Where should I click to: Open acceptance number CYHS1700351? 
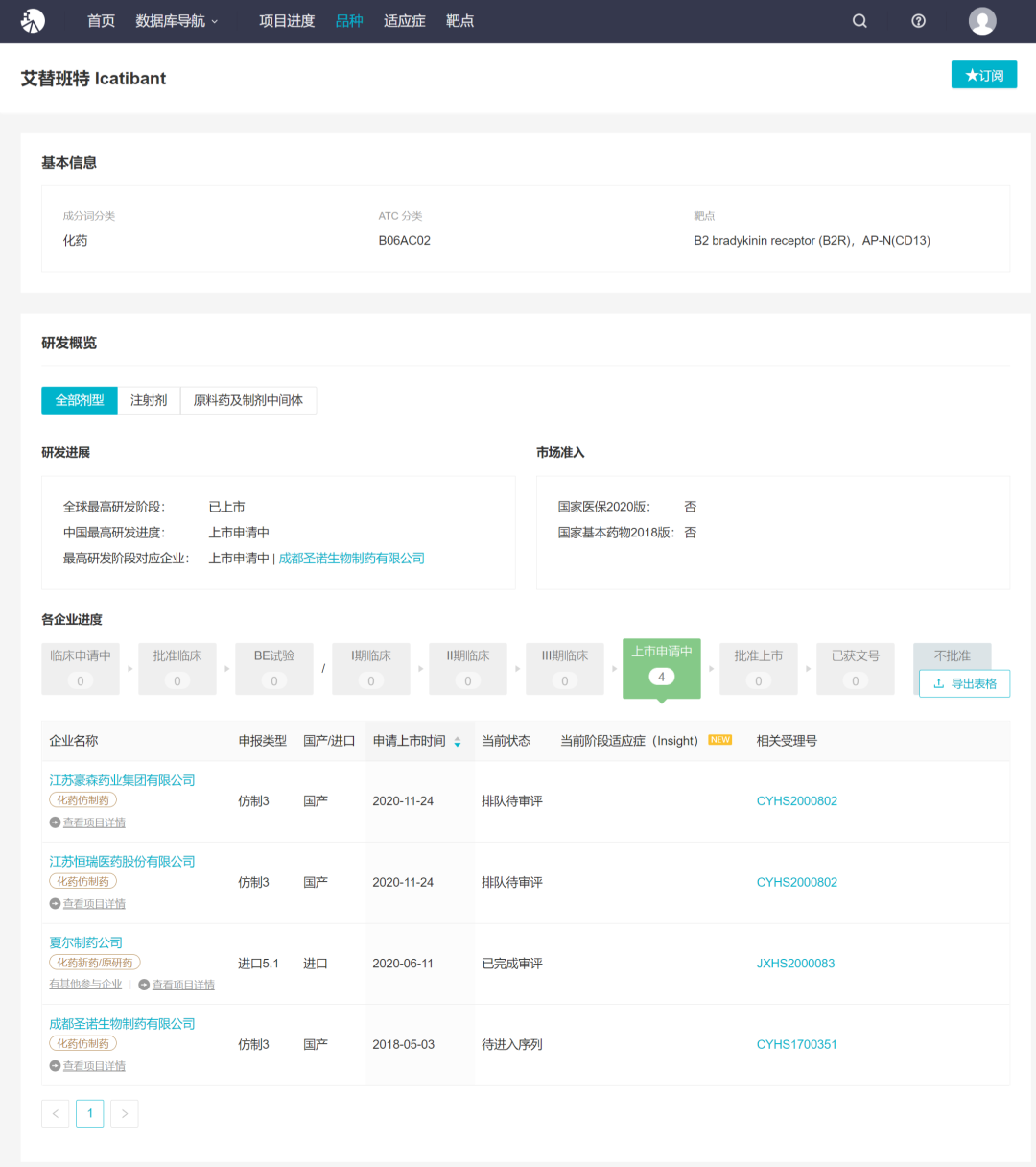[797, 1044]
